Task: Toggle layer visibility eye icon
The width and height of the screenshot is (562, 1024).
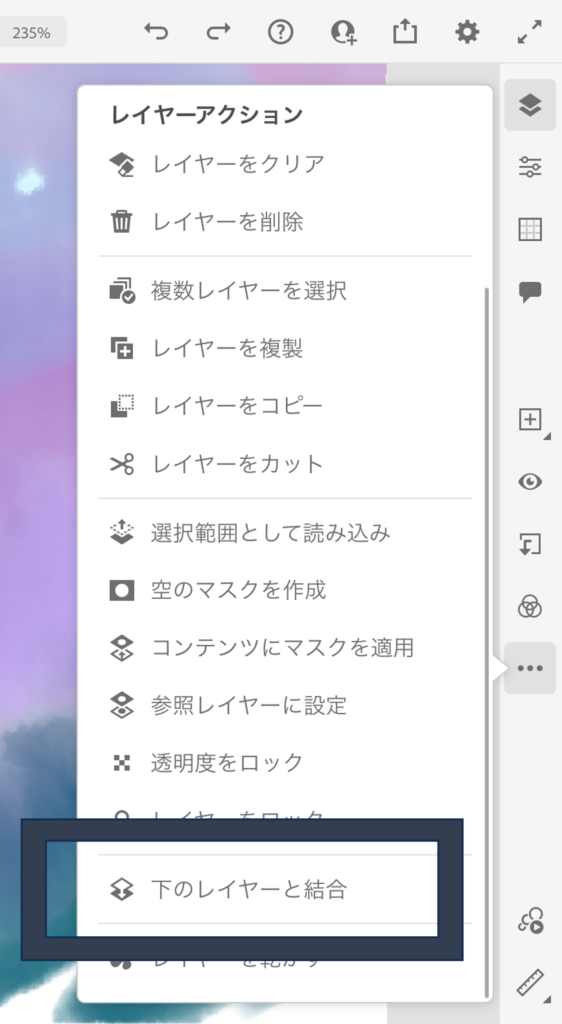Action: 530,482
